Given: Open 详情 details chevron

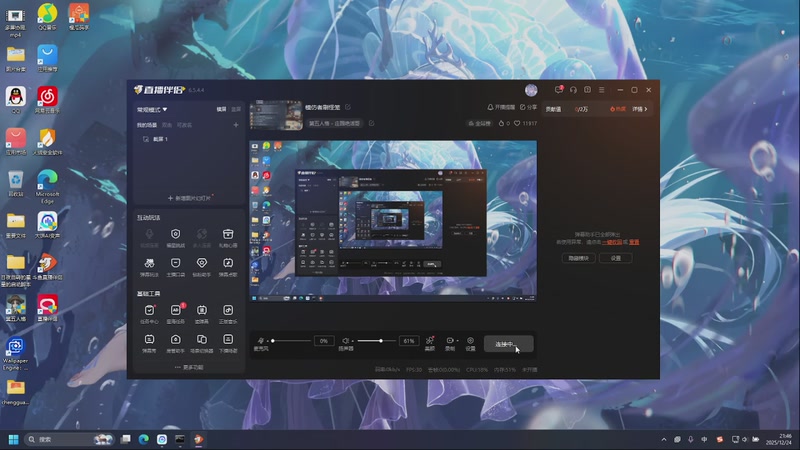Looking at the screenshot, I should 640,109.
